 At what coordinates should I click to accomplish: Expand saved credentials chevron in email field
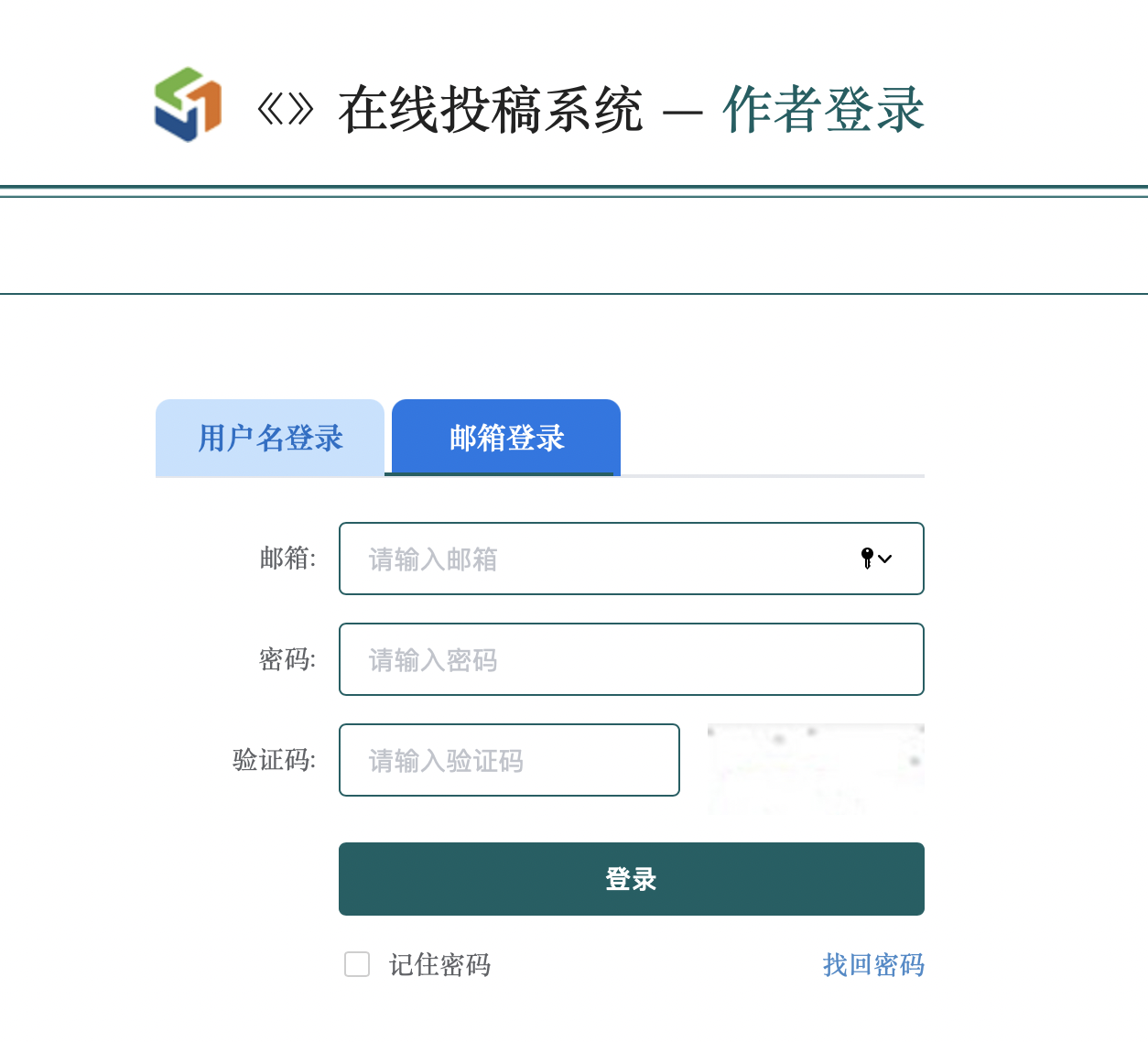pos(885,559)
